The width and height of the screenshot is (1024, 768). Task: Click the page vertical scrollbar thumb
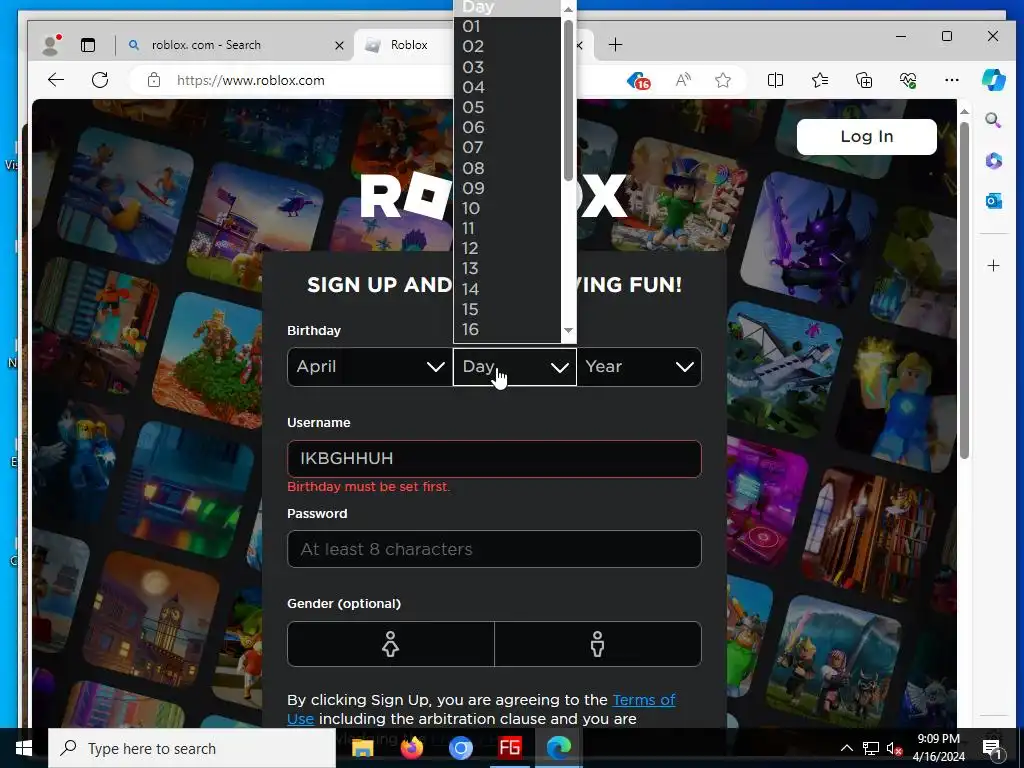[964, 291]
